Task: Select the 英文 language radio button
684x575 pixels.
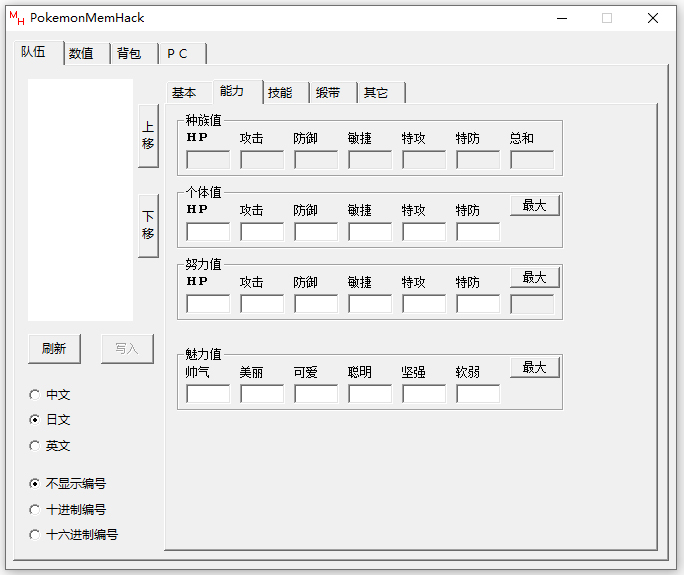Action: click(49, 446)
